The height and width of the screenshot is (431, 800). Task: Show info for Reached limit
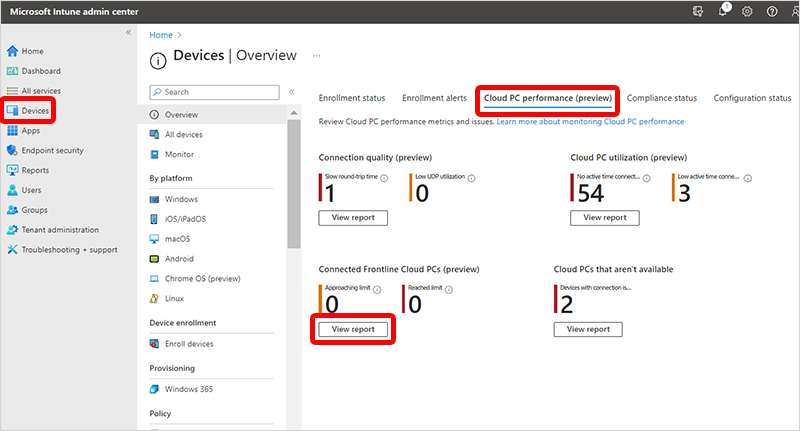[x=448, y=290]
